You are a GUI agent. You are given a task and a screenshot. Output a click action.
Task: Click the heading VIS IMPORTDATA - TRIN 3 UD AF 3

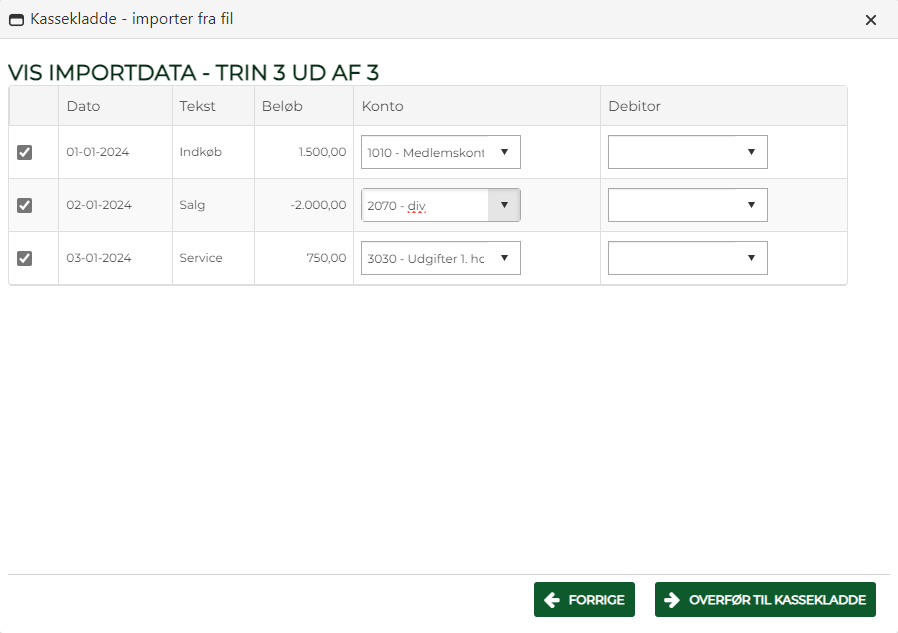(194, 73)
